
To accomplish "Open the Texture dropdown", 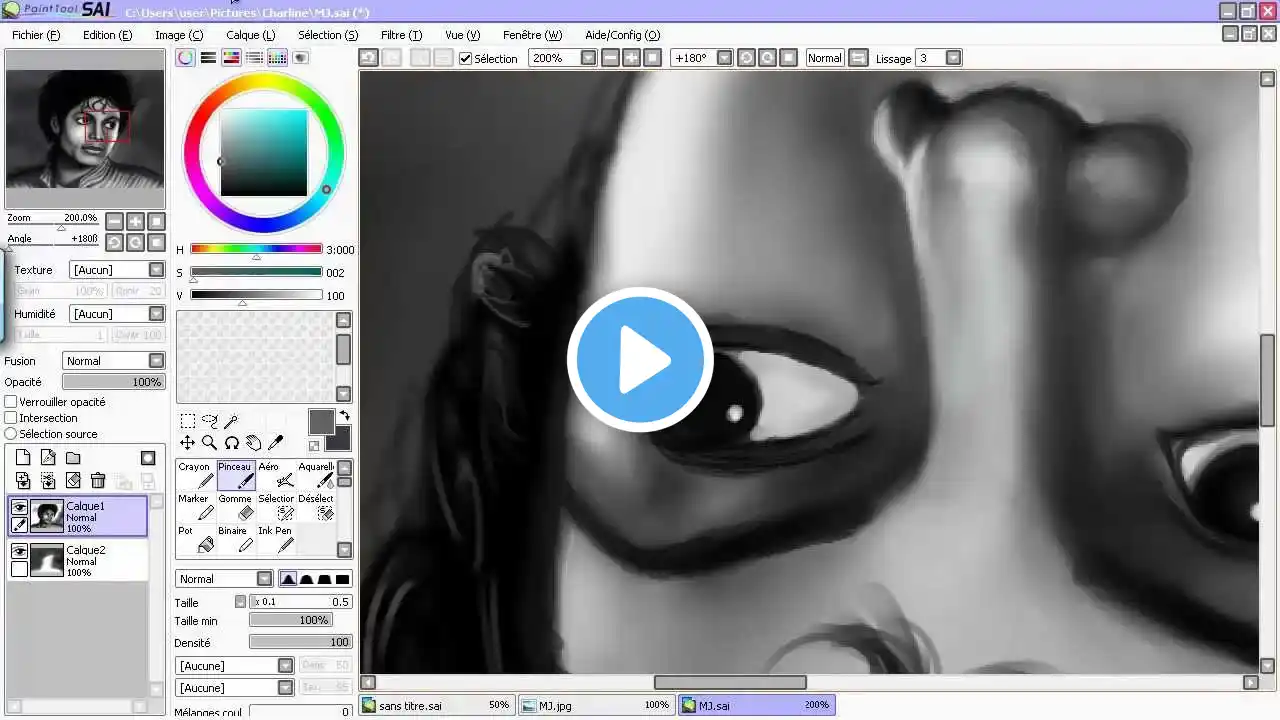I will (117, 270).
